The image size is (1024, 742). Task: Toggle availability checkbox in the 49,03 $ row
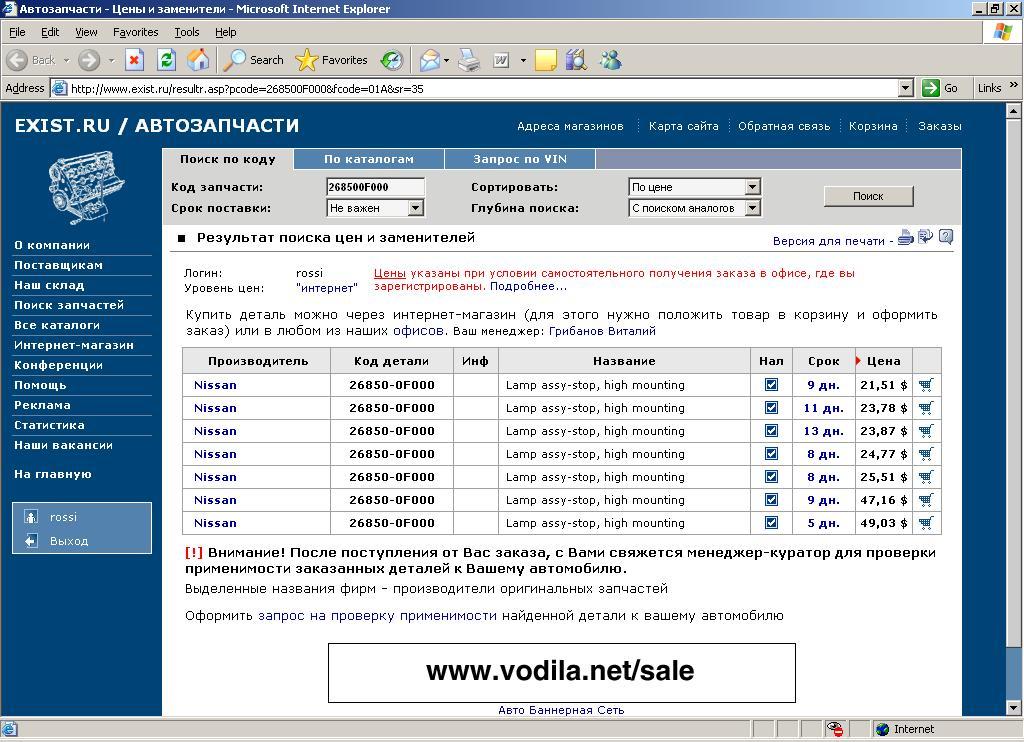pyautogui.click(x=771, y=523)
